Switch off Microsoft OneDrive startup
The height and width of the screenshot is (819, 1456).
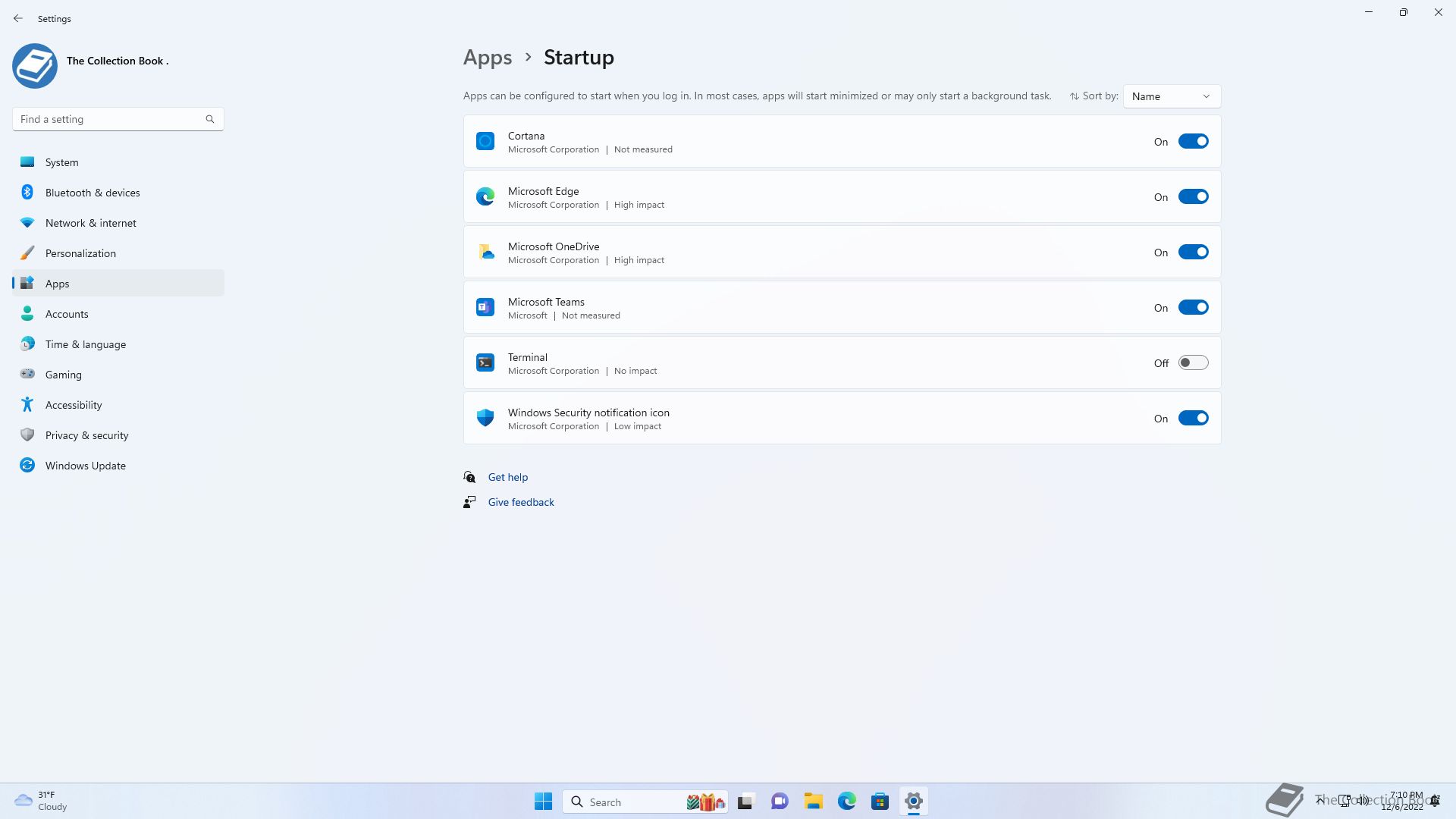(x=1193, y=252)
